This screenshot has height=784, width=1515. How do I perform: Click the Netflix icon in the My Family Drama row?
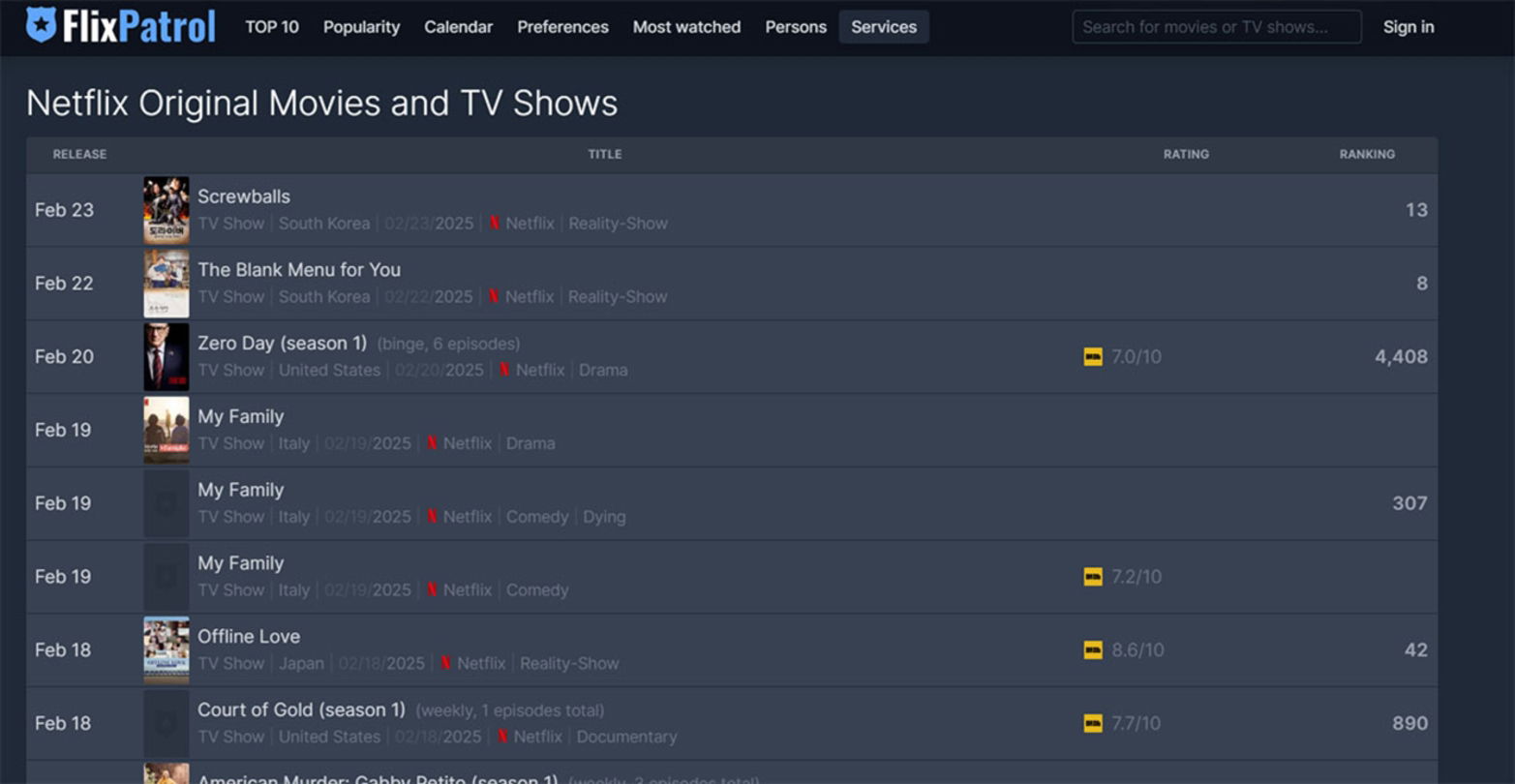pos(432,444)
